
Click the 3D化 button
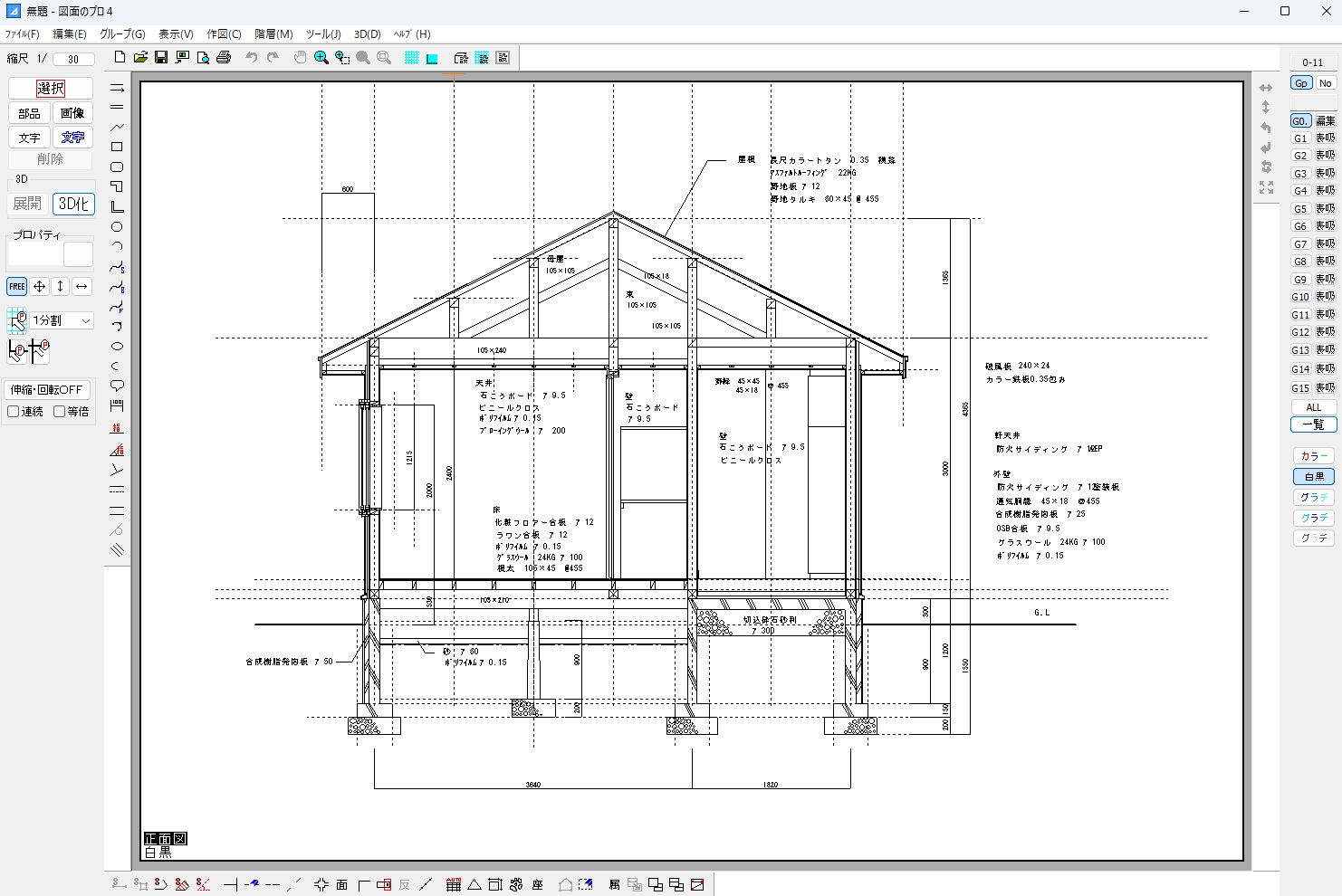pyautogui.click(x=73, y=204)
